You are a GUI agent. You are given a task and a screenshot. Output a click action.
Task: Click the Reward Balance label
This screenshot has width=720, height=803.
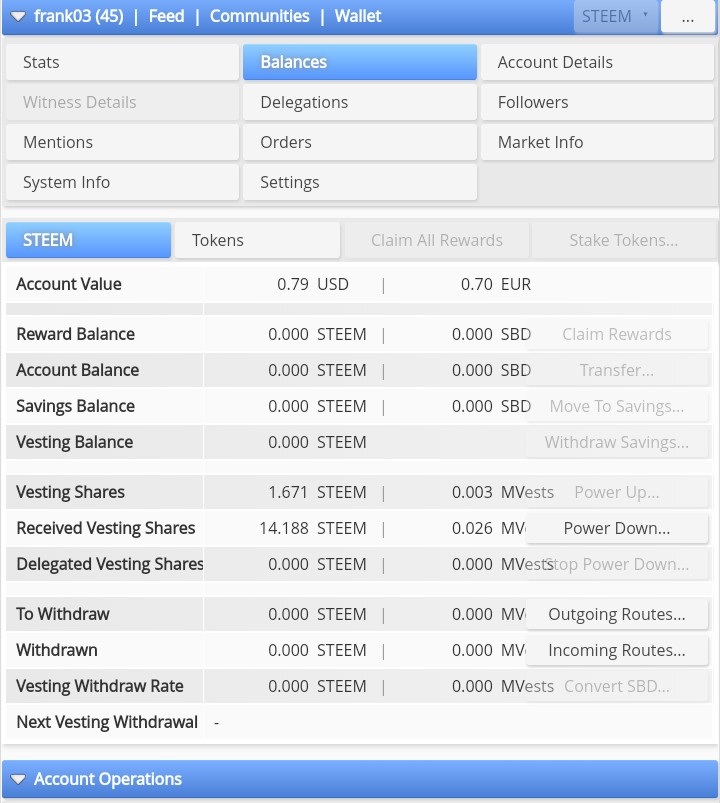pos(75,334)
